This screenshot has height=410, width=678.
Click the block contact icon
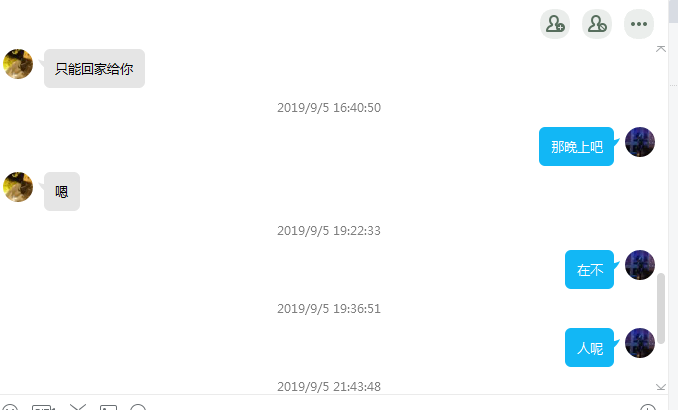click(x=597, y=24)
